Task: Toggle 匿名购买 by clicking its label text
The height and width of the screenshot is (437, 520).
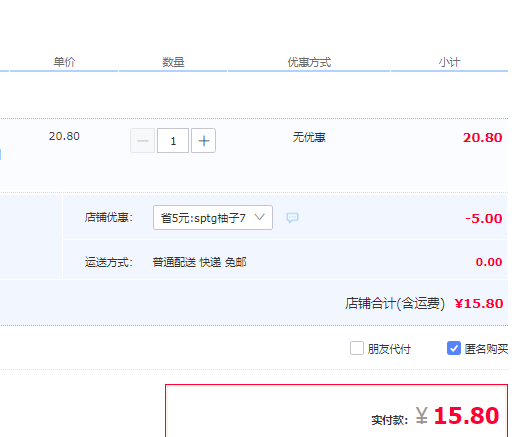Action: [486, 349]
